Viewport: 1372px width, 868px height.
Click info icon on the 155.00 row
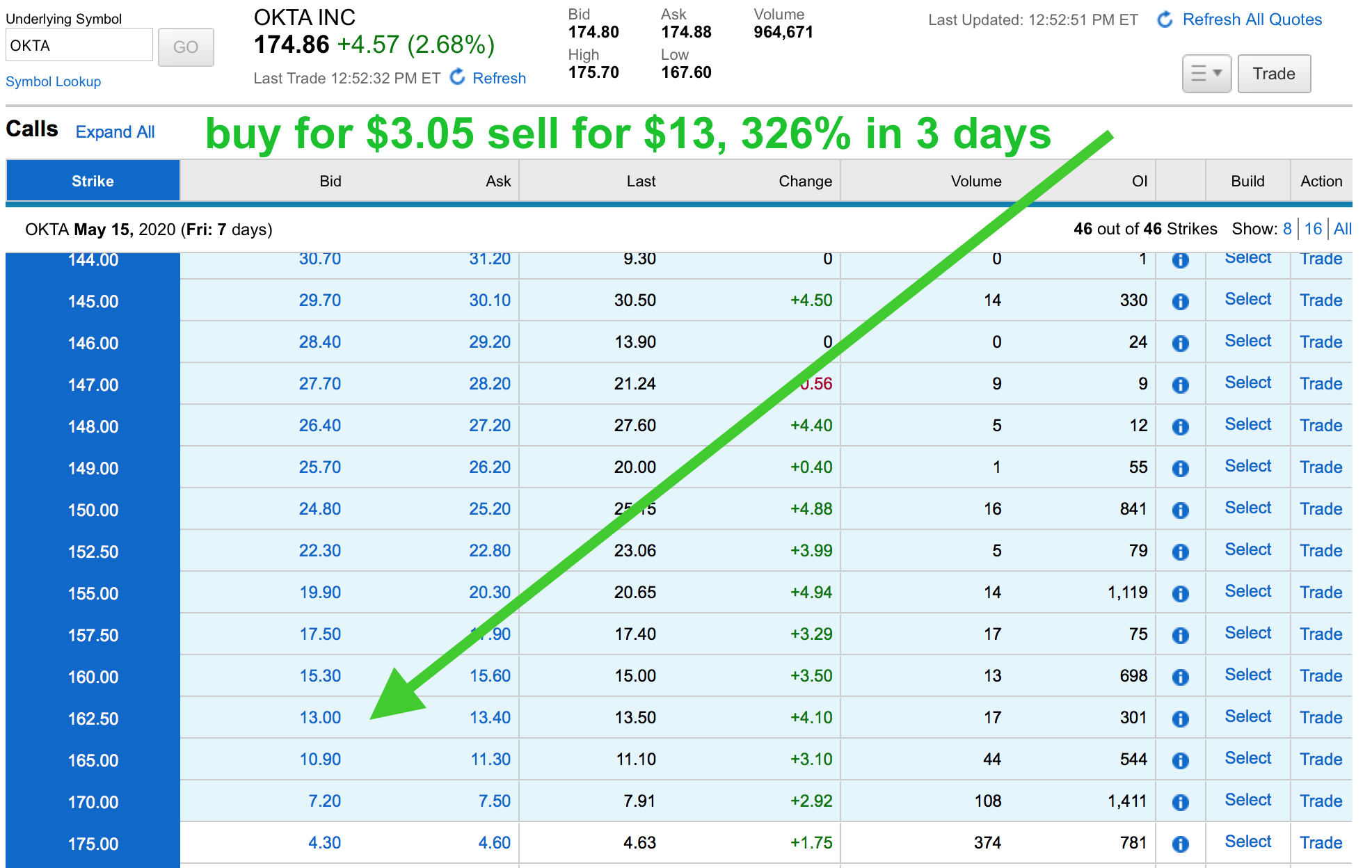coord(1180,593)
